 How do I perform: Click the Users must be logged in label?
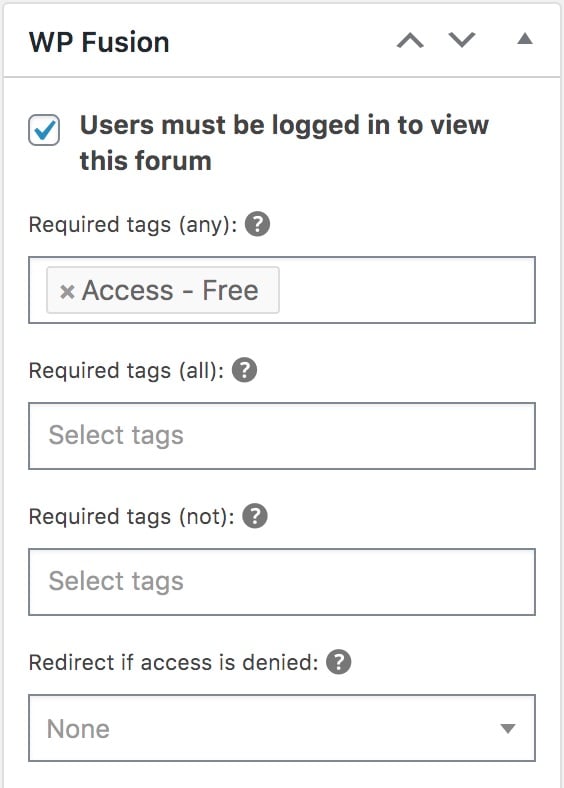pyautogui.click(x=284, y=143)
